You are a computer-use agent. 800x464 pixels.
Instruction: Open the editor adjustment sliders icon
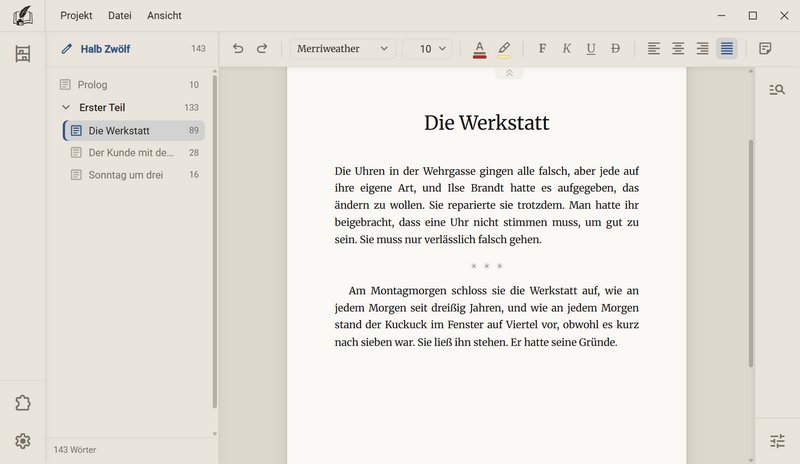(777, 441)
